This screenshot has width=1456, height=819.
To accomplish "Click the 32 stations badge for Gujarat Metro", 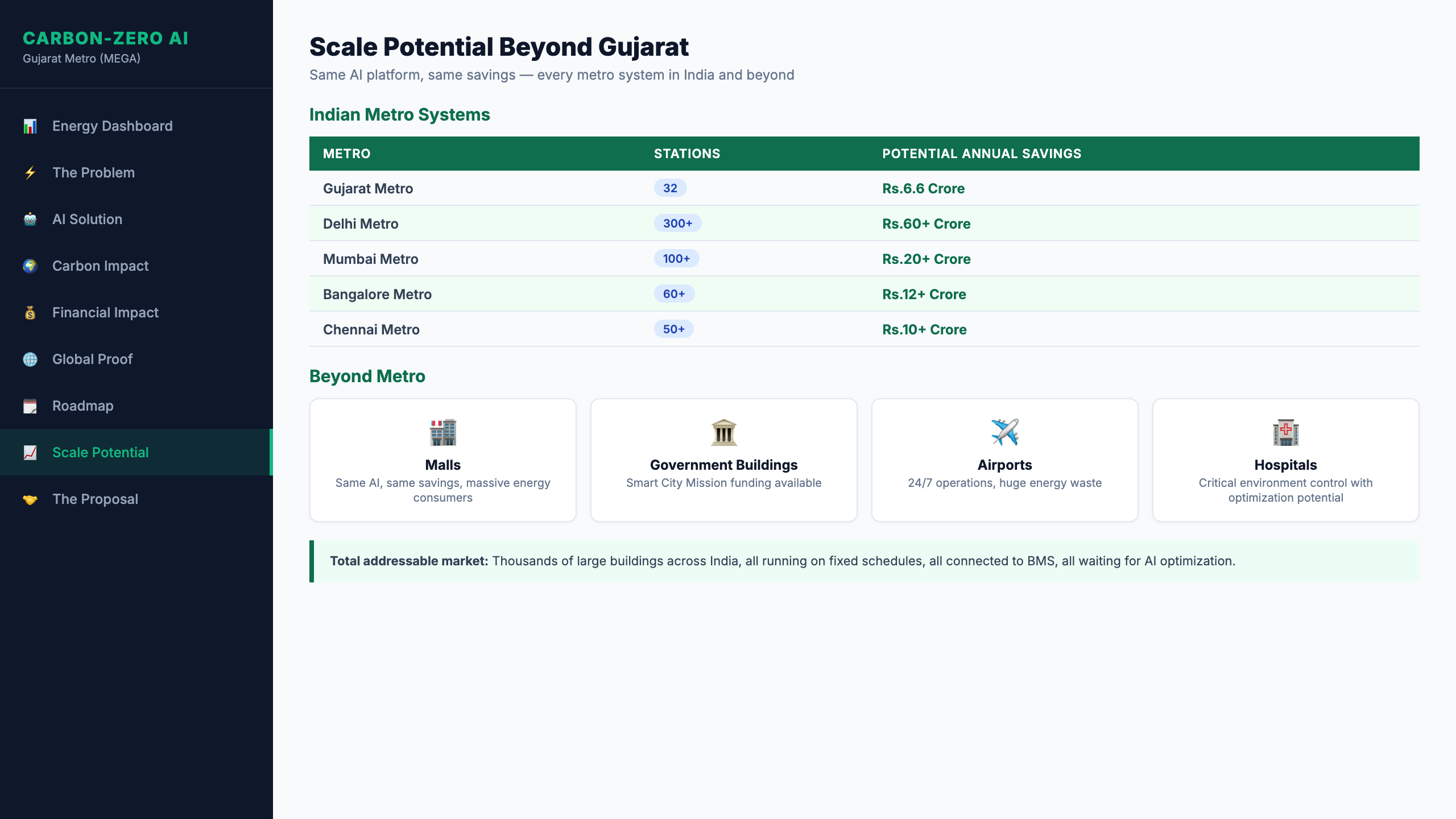I will (x=669, y=188).
